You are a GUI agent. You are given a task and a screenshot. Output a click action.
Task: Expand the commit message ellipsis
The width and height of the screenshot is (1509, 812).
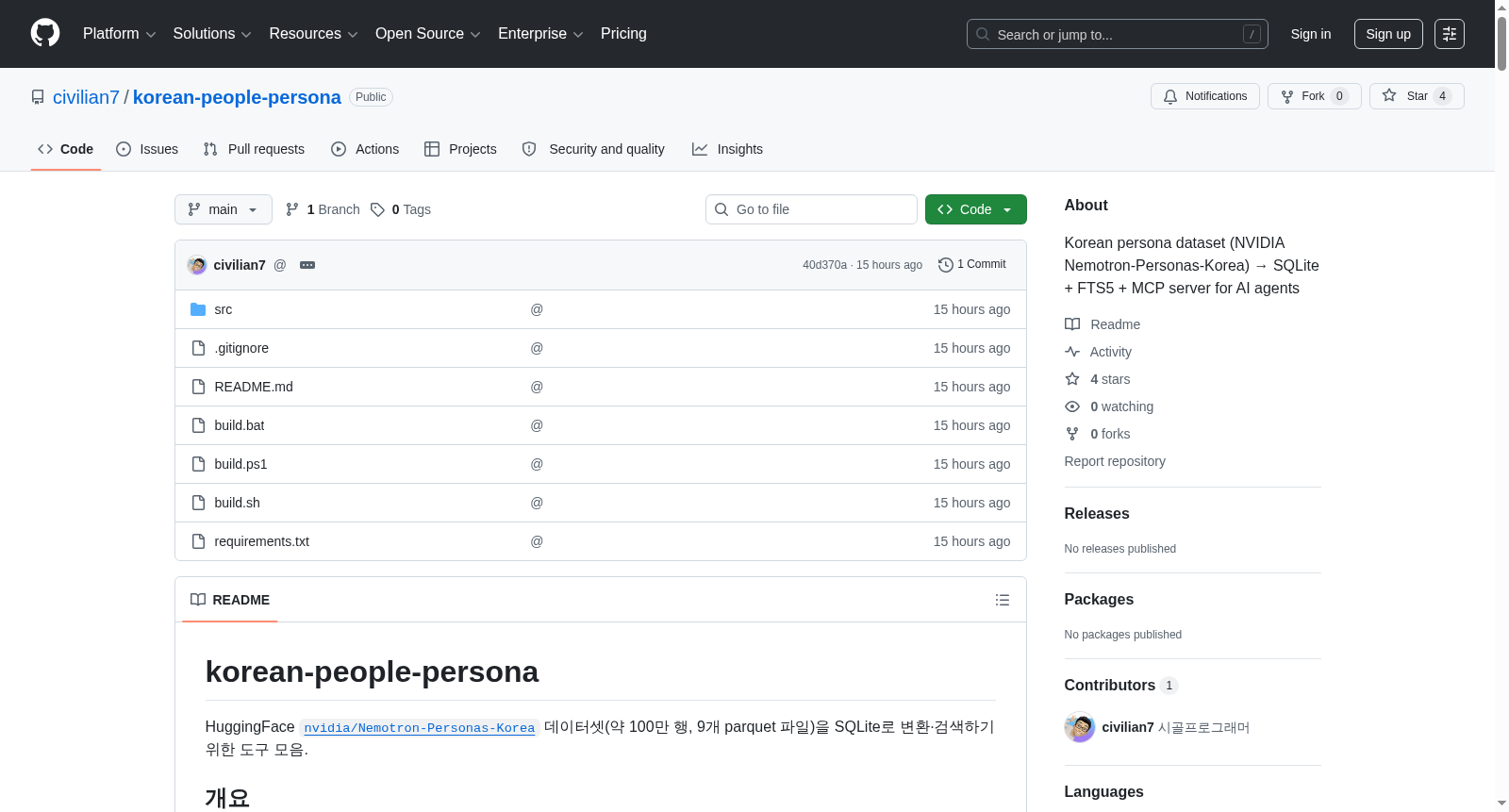click(307, 265)
